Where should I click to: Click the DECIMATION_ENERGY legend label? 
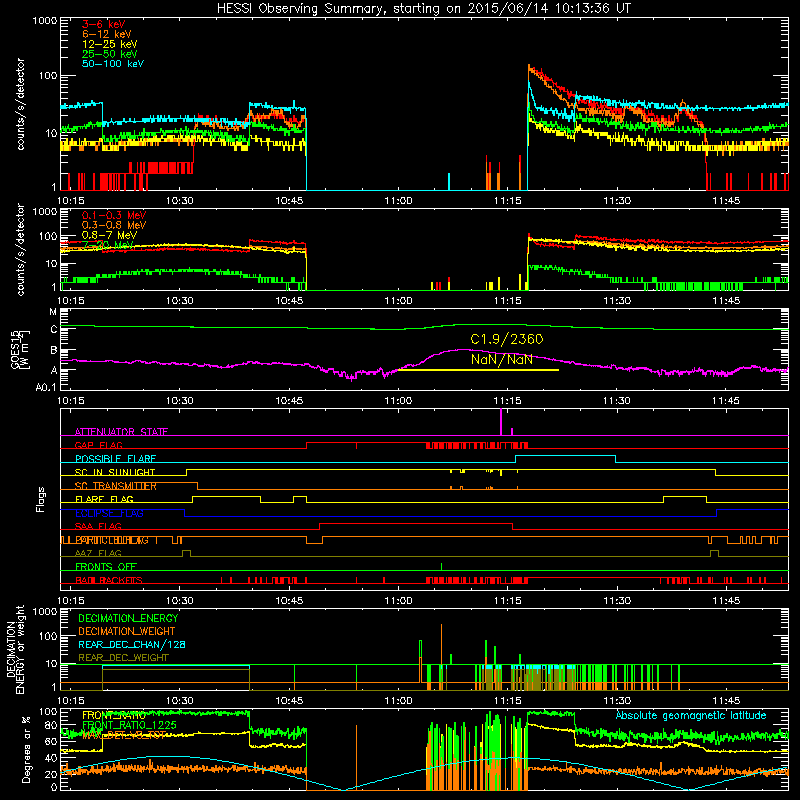(128, 618)
